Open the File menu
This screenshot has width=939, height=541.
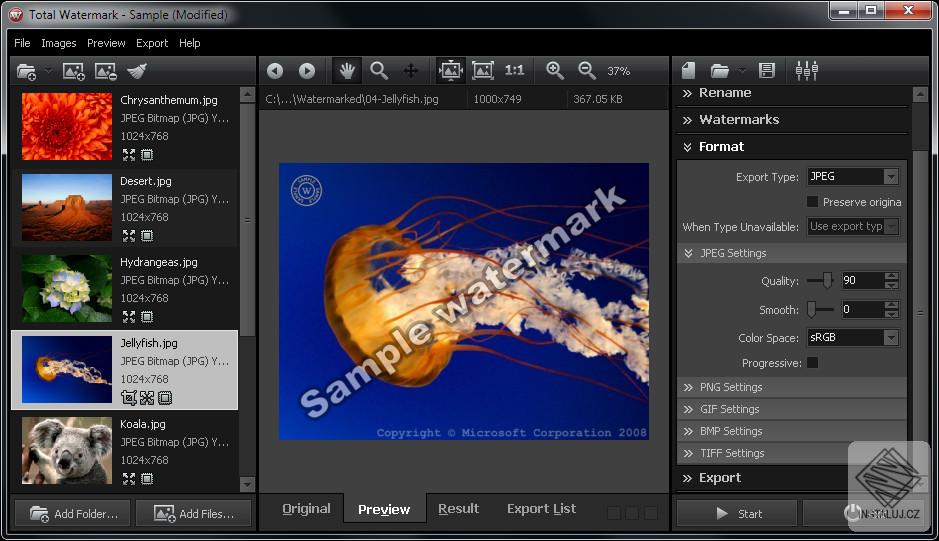click(22, 43)
